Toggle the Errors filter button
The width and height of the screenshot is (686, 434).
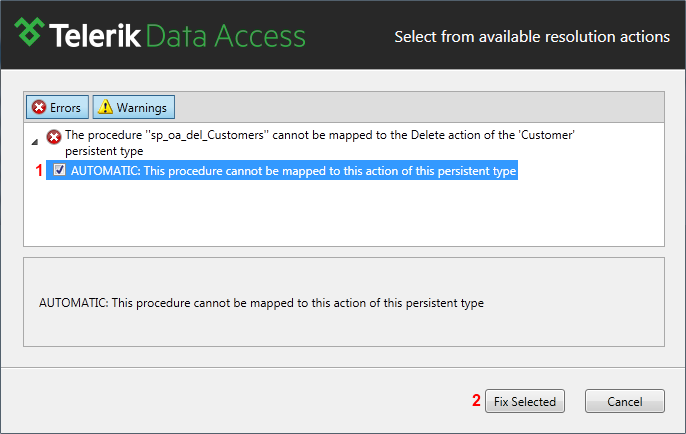(x=57, y=107)
